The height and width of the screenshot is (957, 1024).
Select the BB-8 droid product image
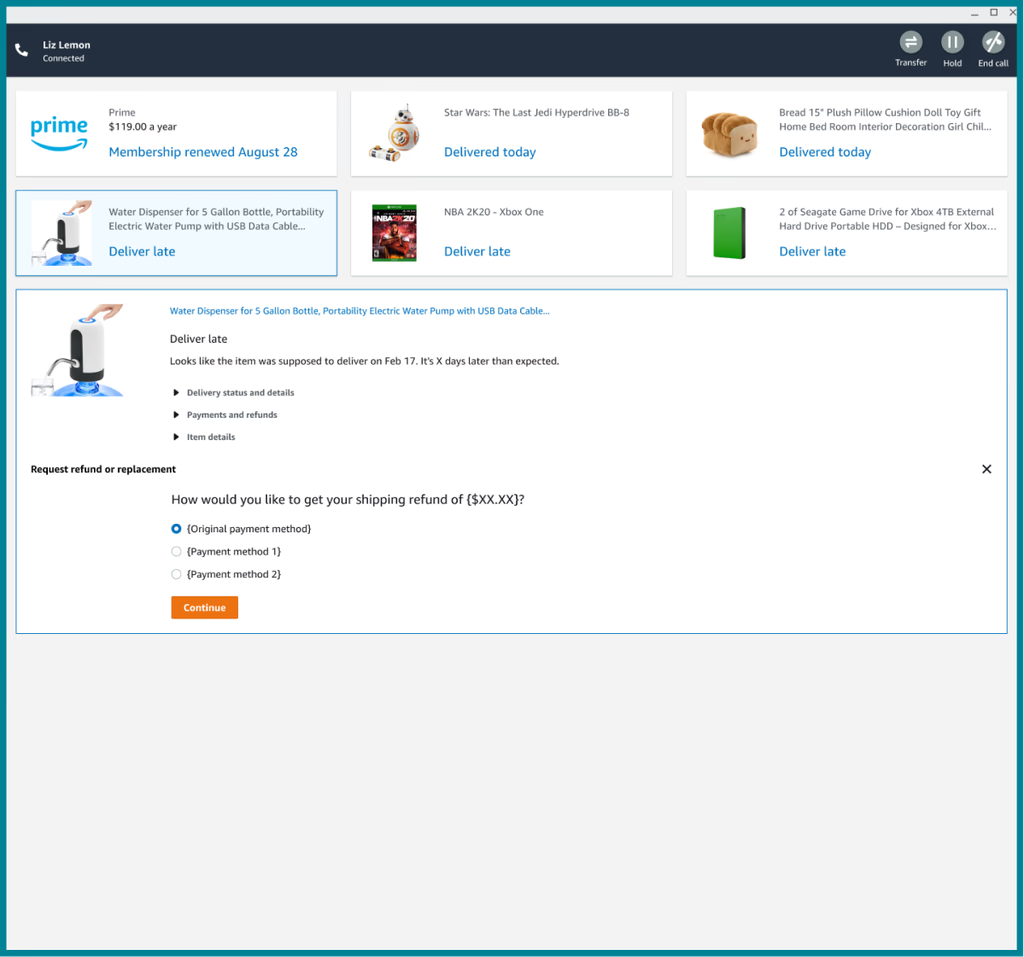coord(394,133)
